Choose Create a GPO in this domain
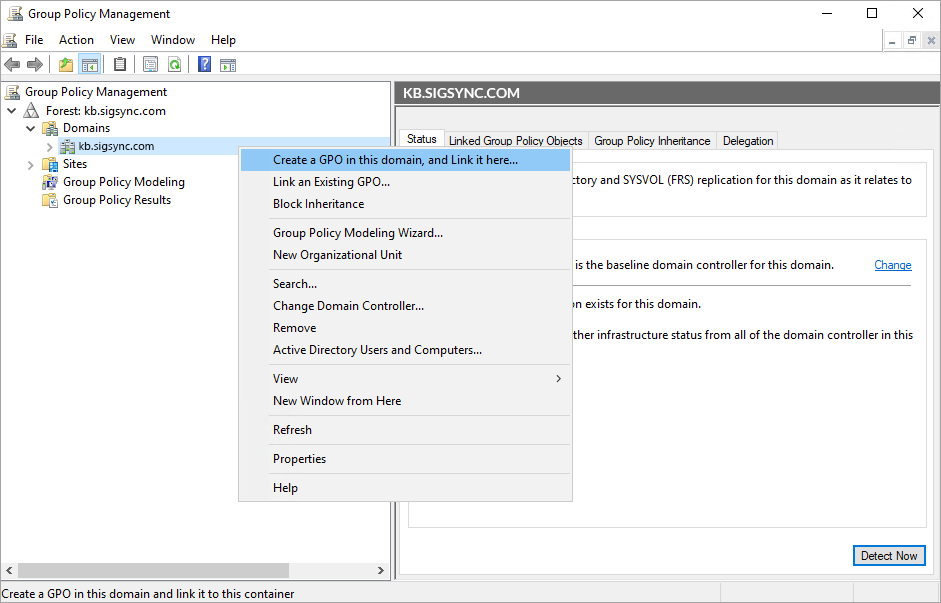The width and height of the screenshot is (941, 603). click(x=395, y=160)
